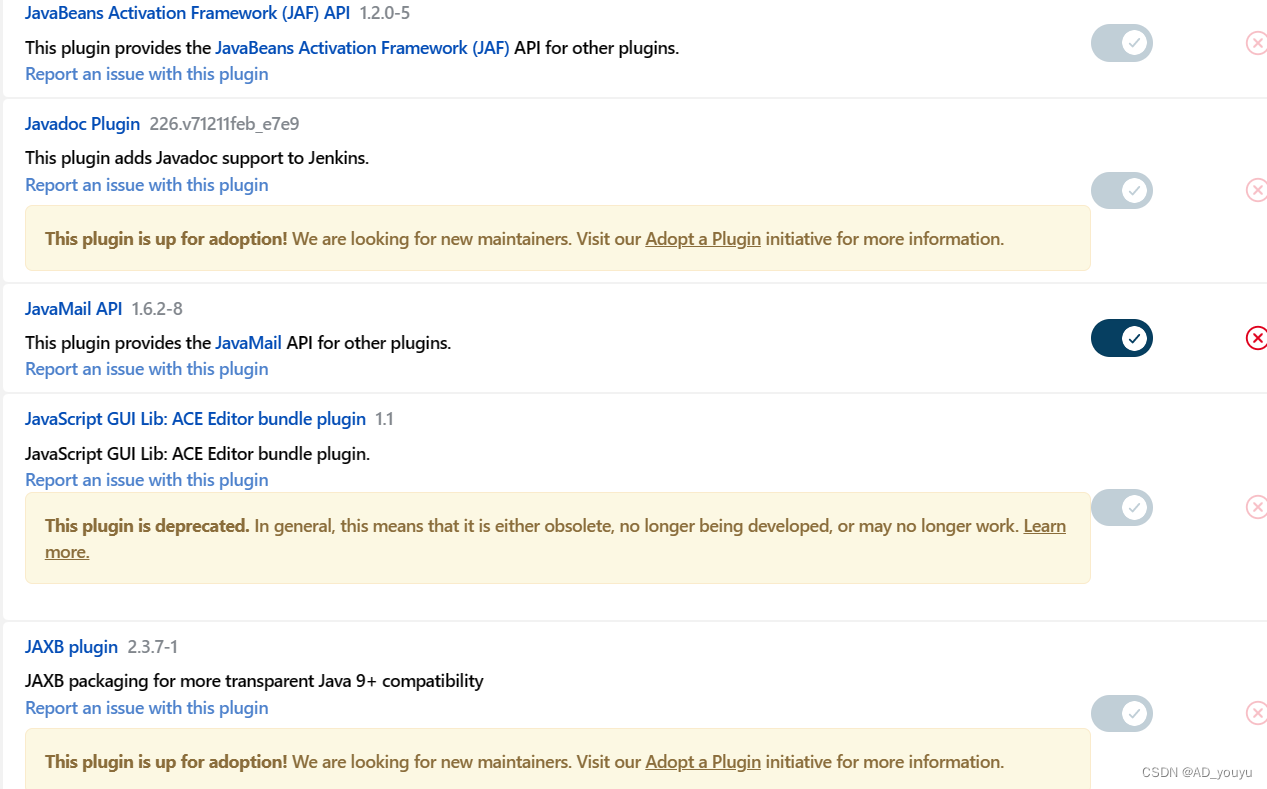Viewport: 1267px width, 789px height.
Task: Open Adopt a Plugin link under Javadoc Plugin
Action: (703, 239)
